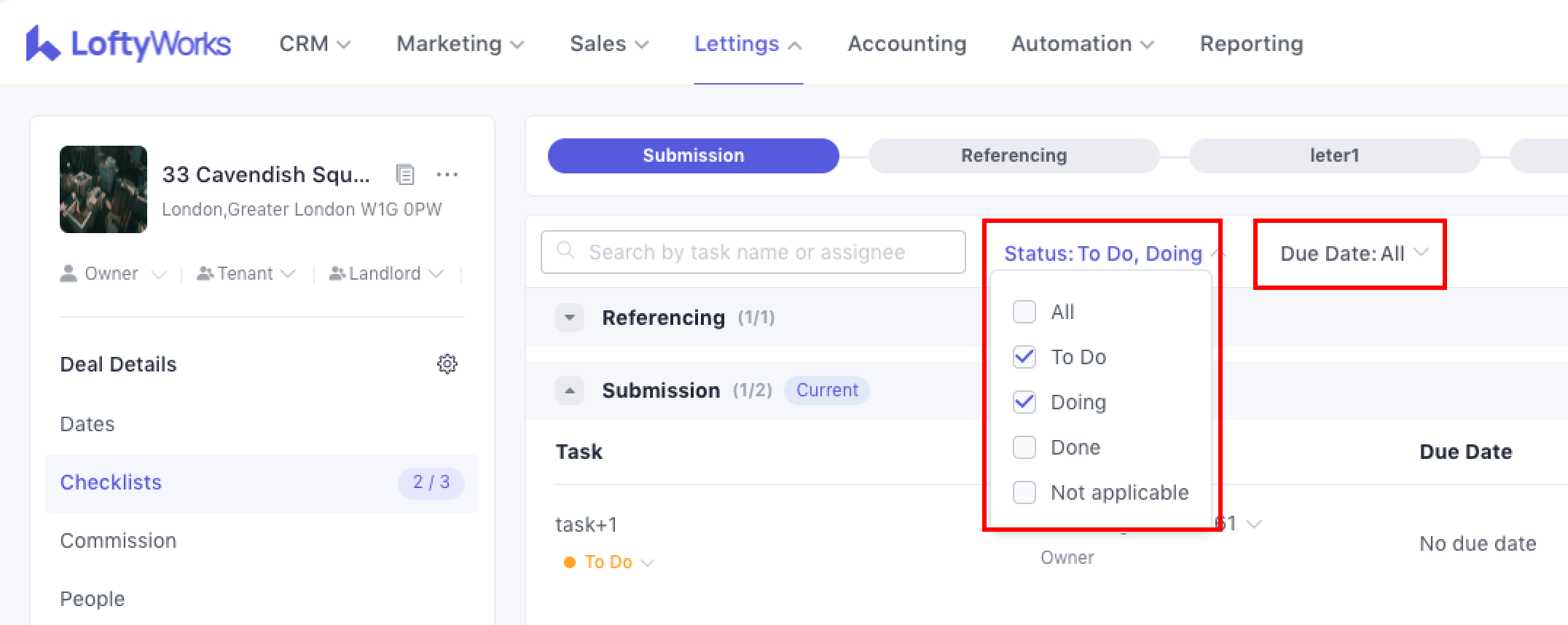Click the LoftyWorks logo
1568x625 pixels.
[128, 44]
